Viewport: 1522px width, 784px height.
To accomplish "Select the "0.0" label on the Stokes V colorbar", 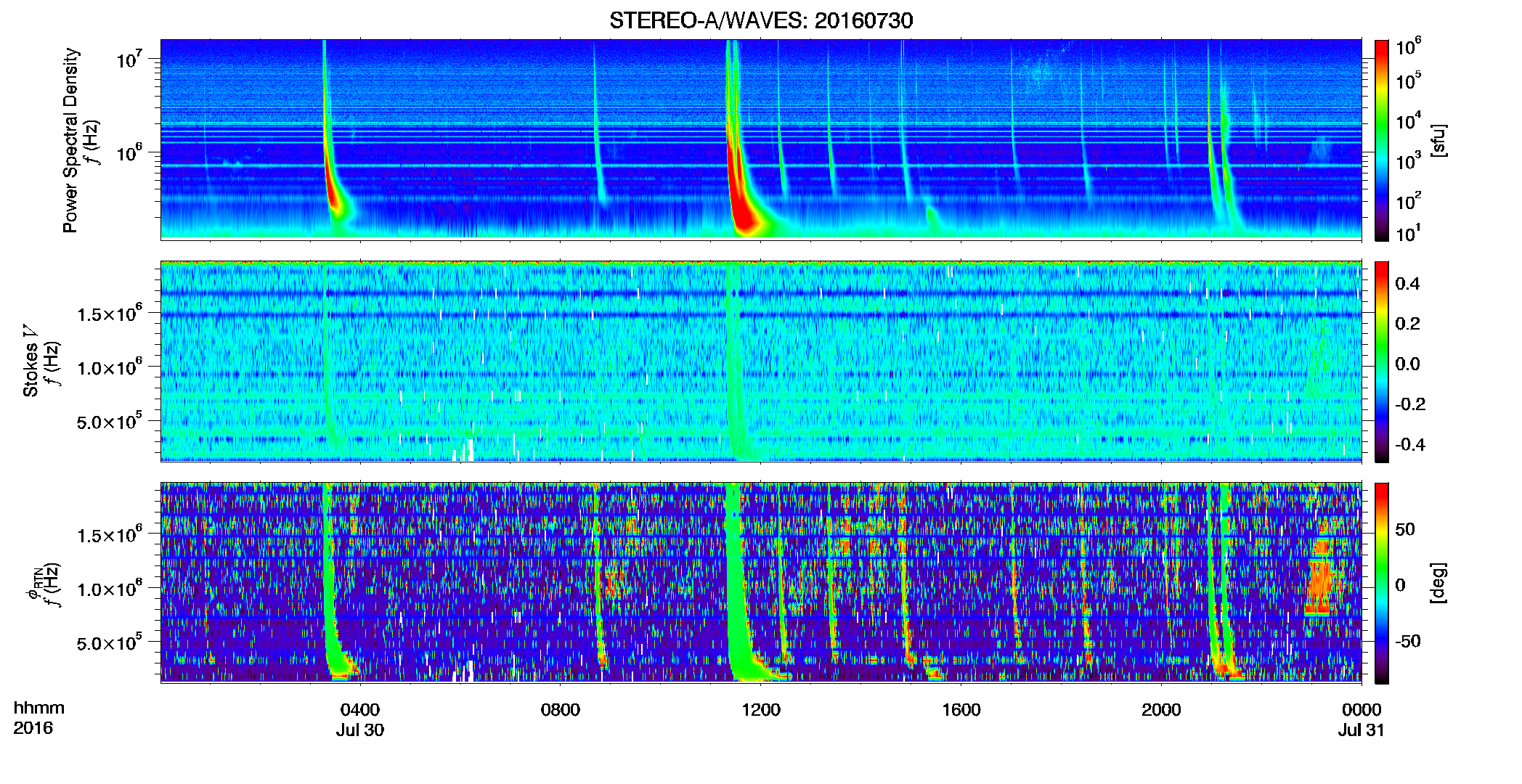I will (x=1407, y=364).
